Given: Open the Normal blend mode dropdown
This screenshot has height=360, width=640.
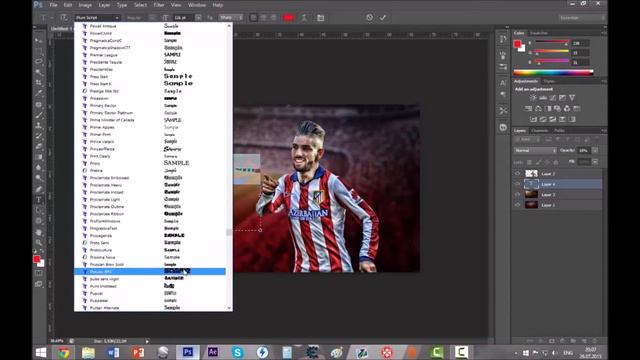Looking at the screenshot, I should click(535, 151).
